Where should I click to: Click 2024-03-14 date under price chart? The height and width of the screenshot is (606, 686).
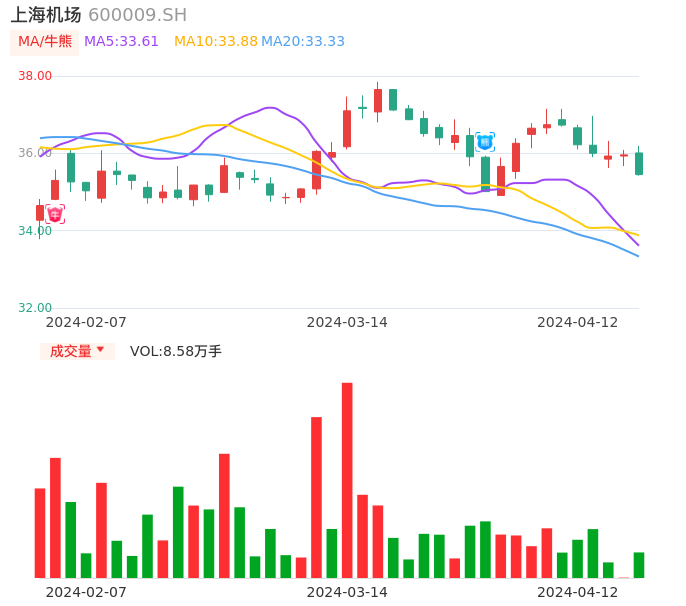click(x=347, y=322)
